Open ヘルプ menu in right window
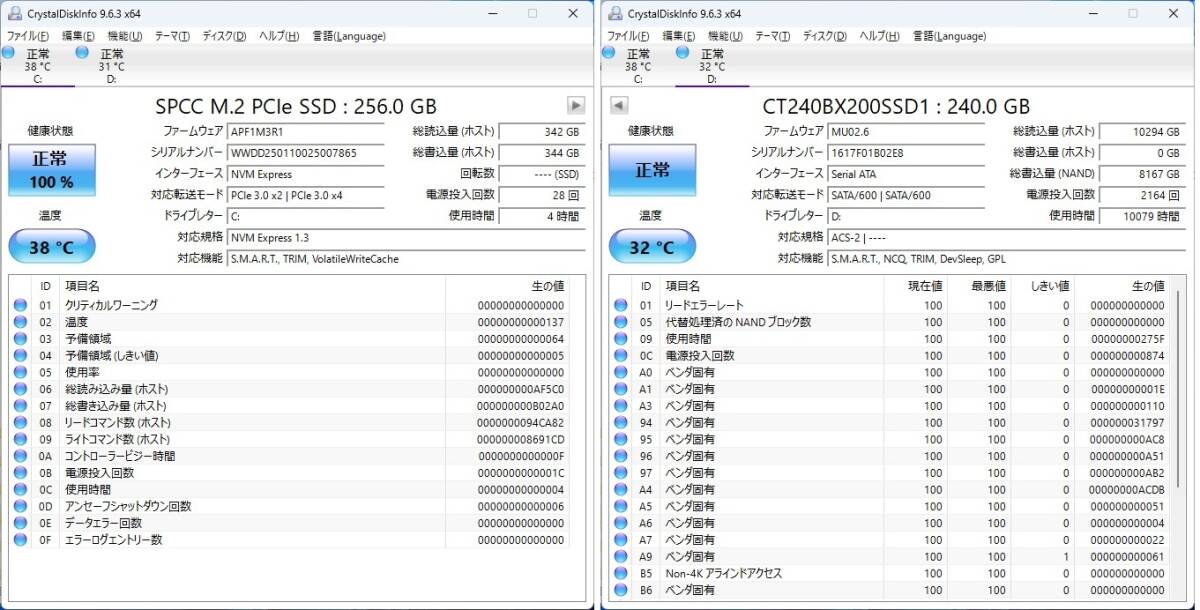The height and width of the screenshot is (610, 1200). point(879,36)
